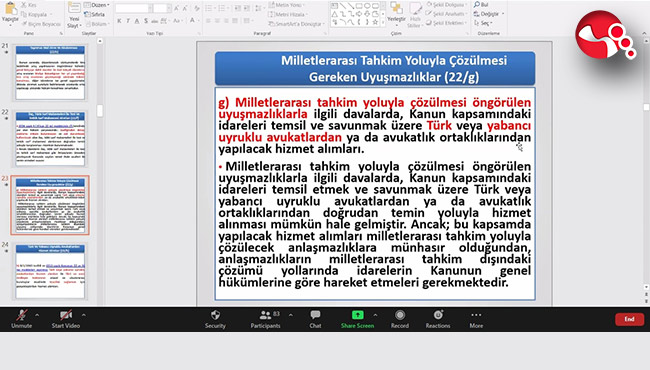Open the Participants panel
The image size is (650, 370).
266,319
